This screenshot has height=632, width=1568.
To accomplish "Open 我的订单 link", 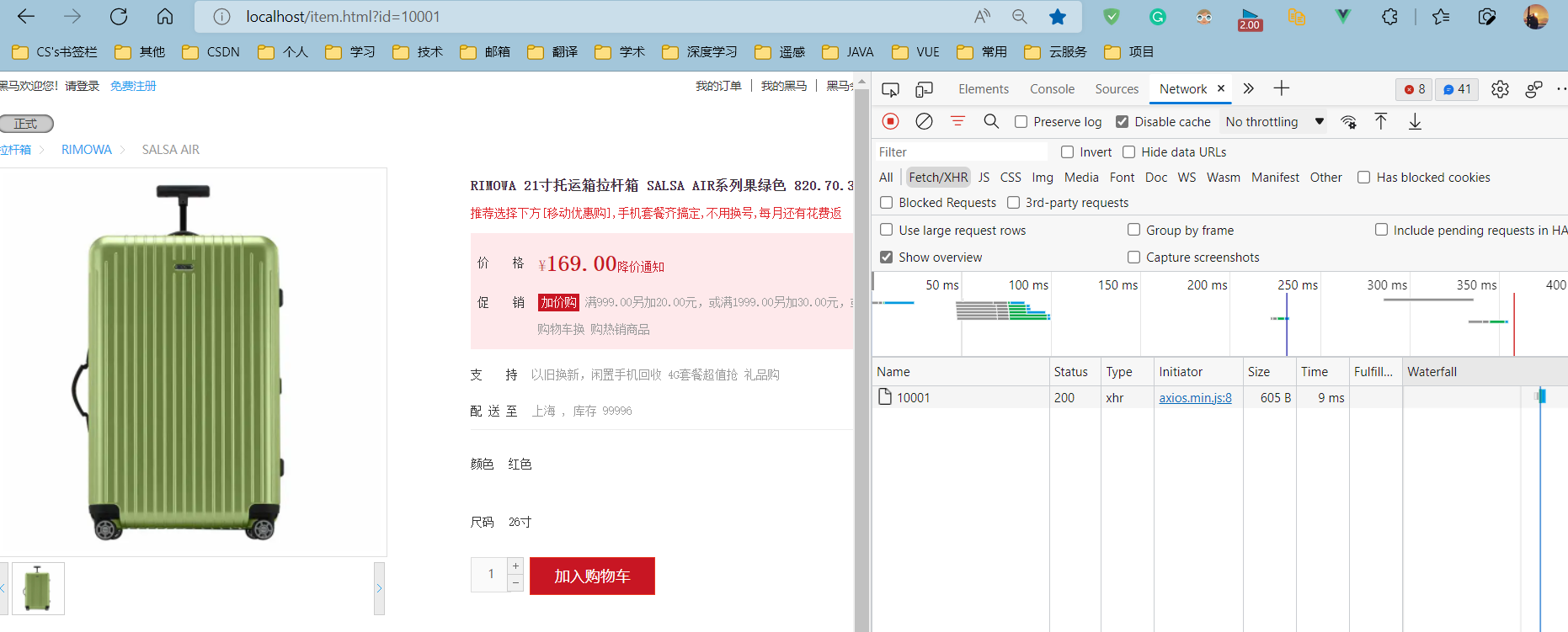I will click(718, 86).
